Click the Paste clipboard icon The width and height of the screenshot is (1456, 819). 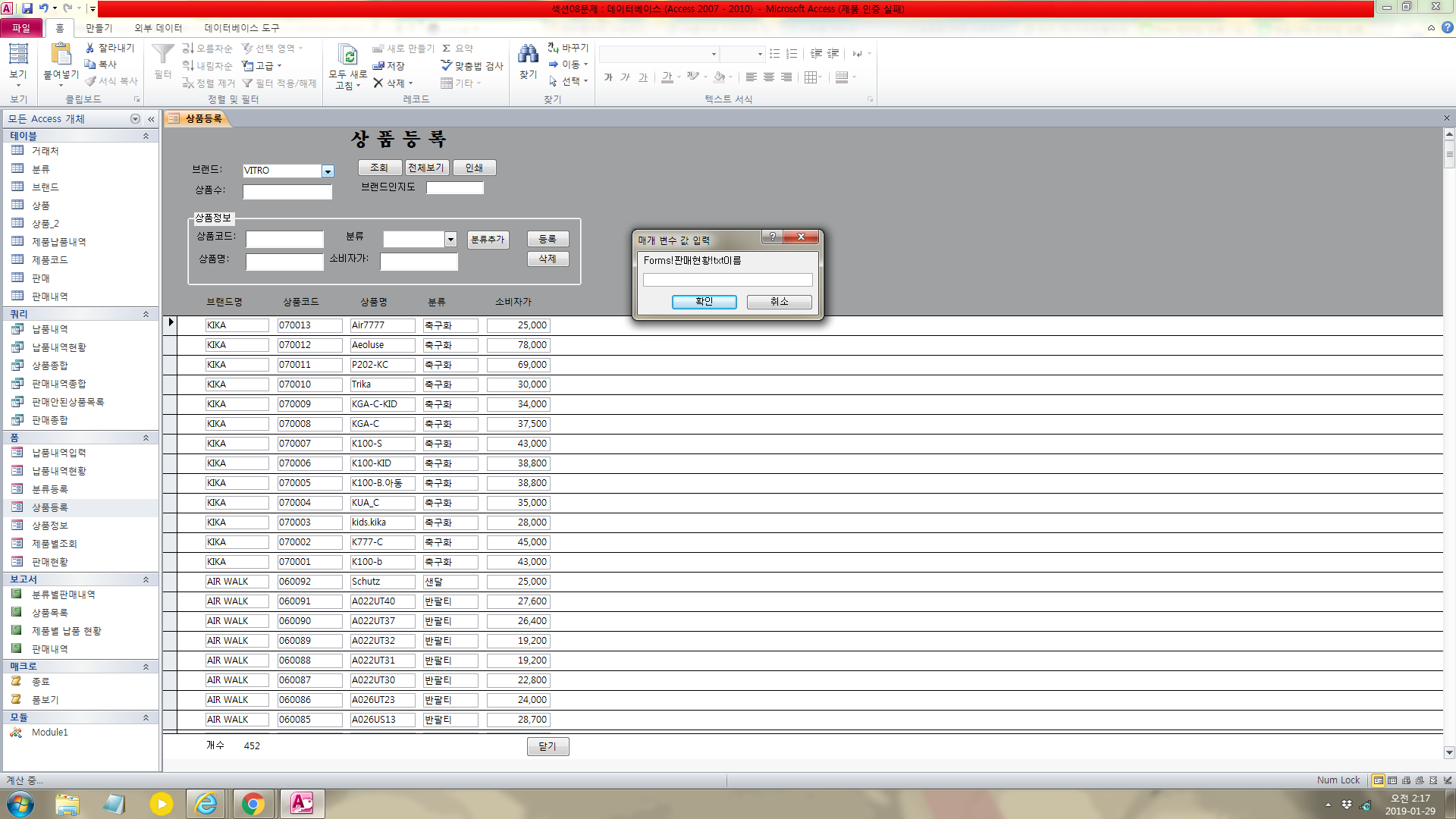click(x=61, y=55)
